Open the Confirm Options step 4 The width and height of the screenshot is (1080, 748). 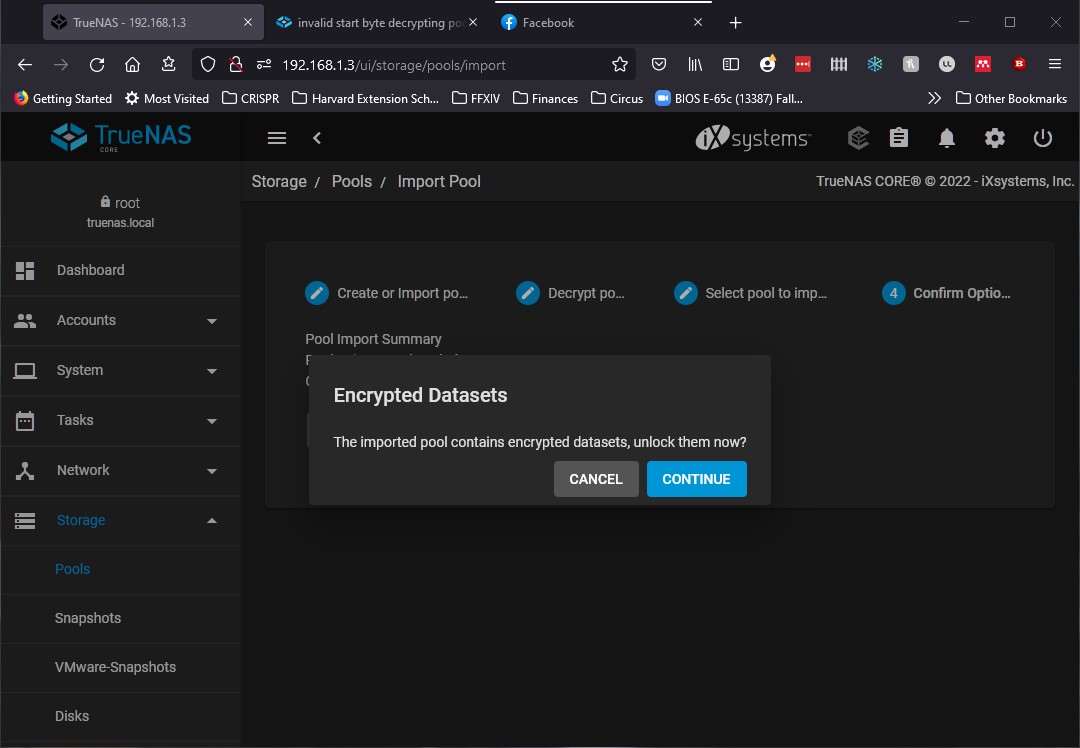coord(946,293)
